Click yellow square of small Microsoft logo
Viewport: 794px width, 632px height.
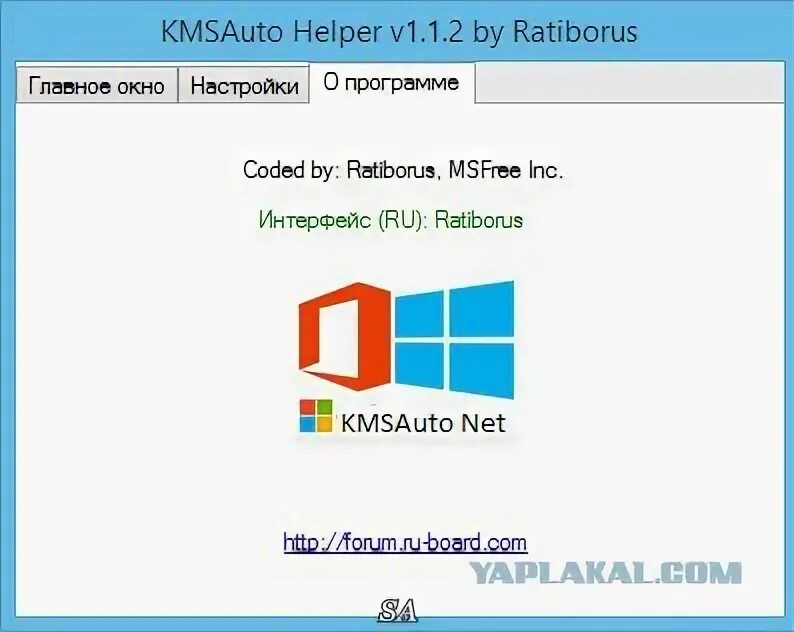325,425
